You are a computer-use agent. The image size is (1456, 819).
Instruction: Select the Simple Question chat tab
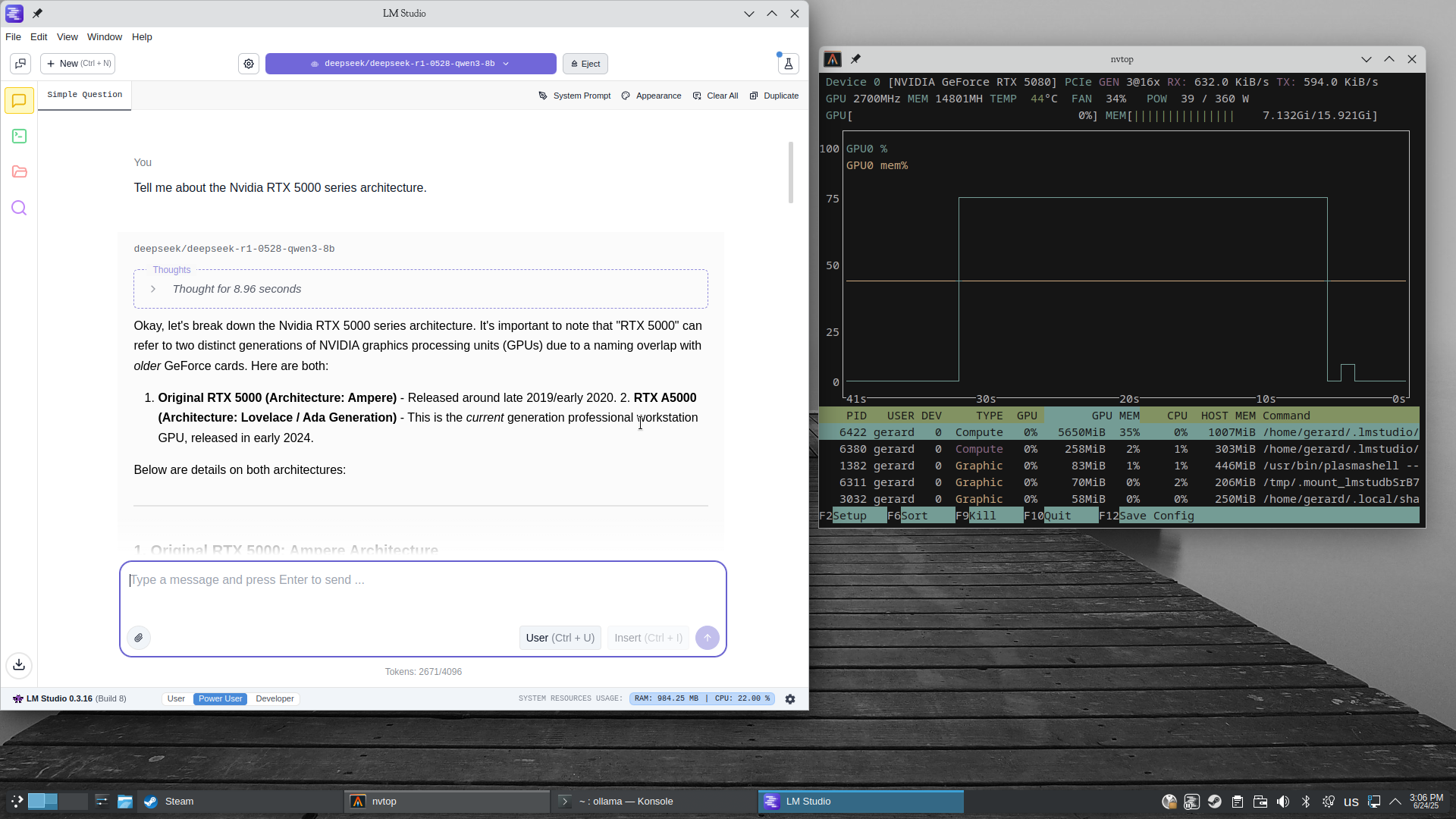click(84, 95)
